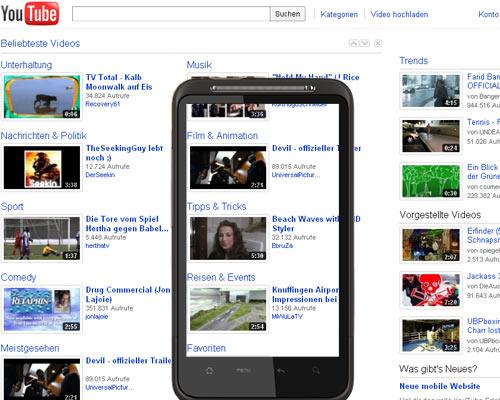
Task: Tap the phone's menu button
Action: click(243, 370)
